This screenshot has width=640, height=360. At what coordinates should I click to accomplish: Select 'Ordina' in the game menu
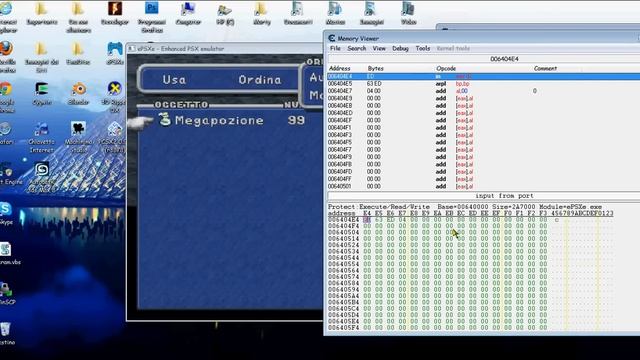[x=260, y=80]
